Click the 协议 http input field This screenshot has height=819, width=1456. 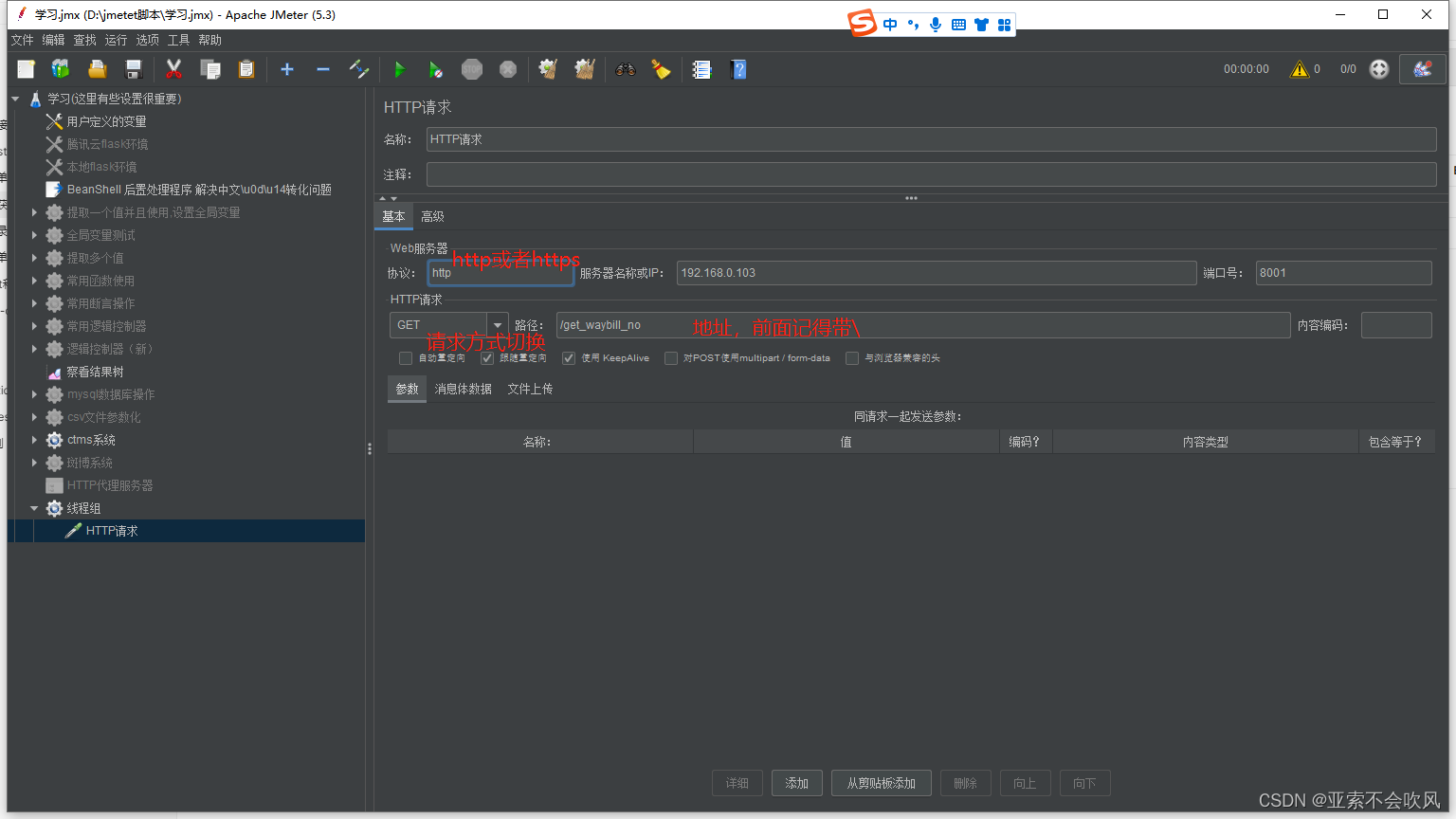[x=500, y=273]
